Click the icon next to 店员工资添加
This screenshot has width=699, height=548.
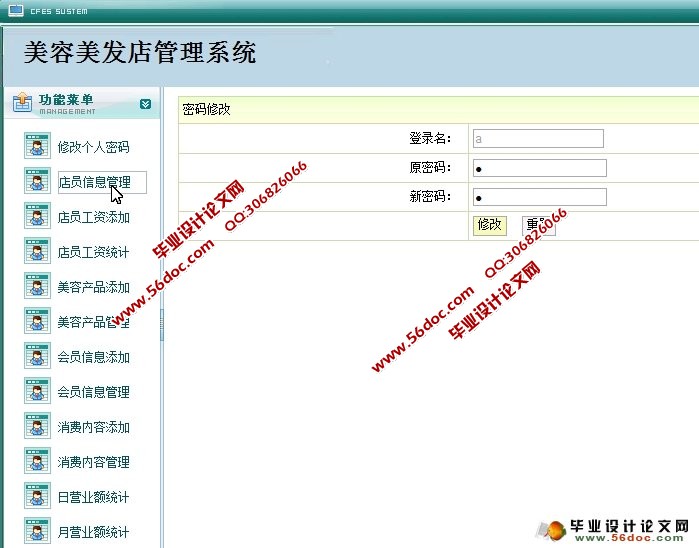click(x=37, y=216)
